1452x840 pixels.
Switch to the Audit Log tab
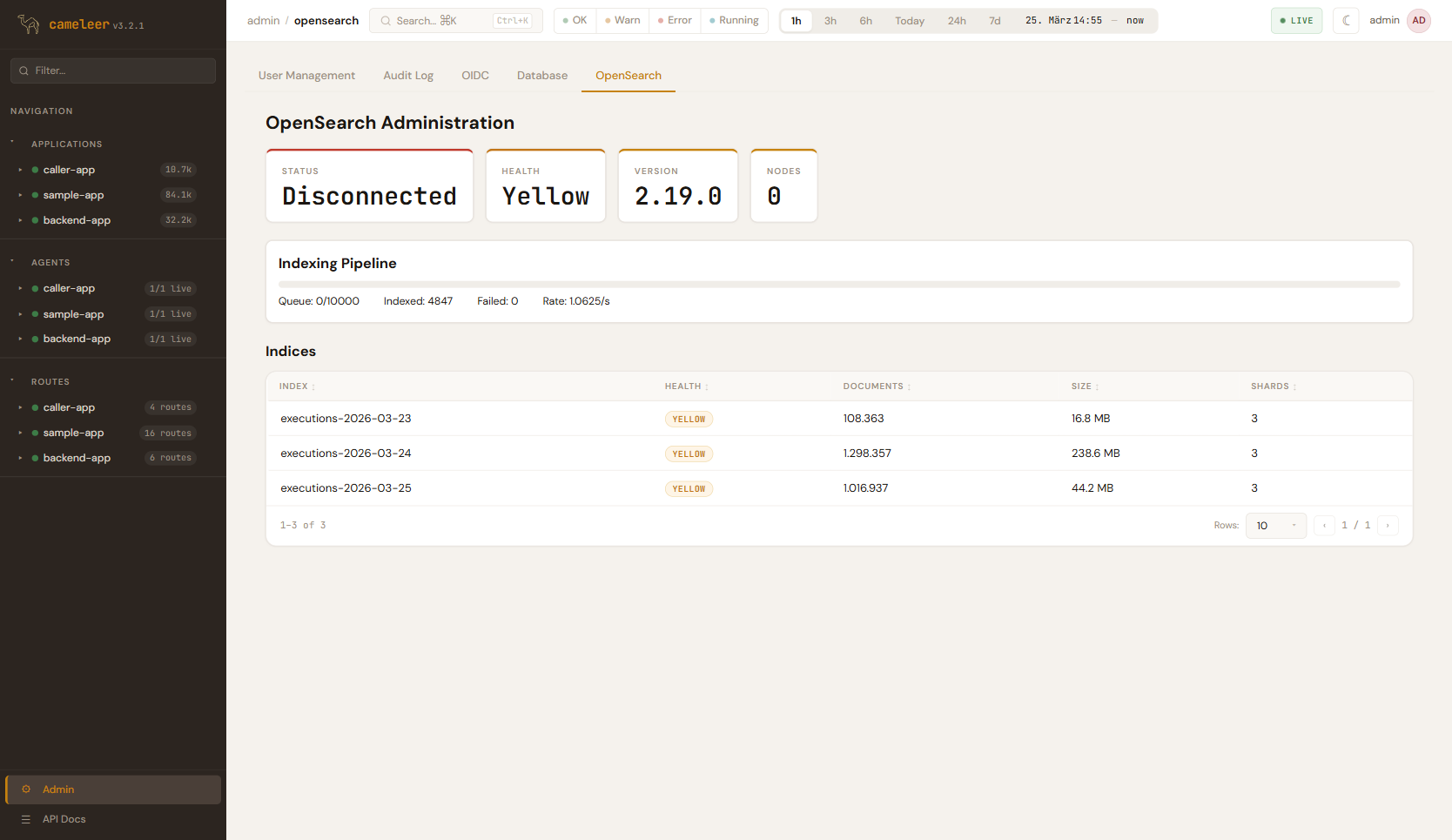click(x=408, y=76)
